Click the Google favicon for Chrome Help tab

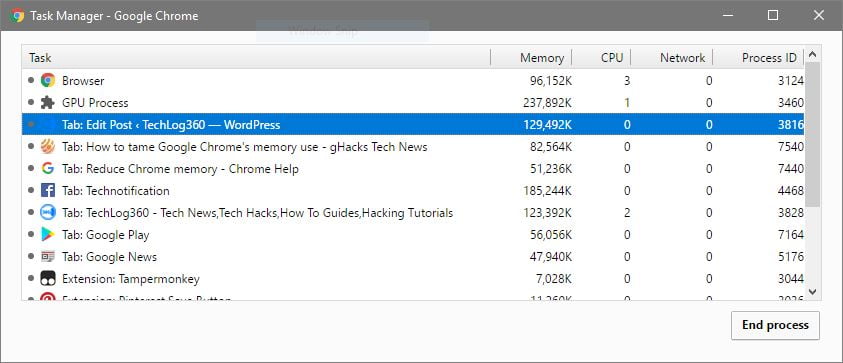(x=48, y=169)
